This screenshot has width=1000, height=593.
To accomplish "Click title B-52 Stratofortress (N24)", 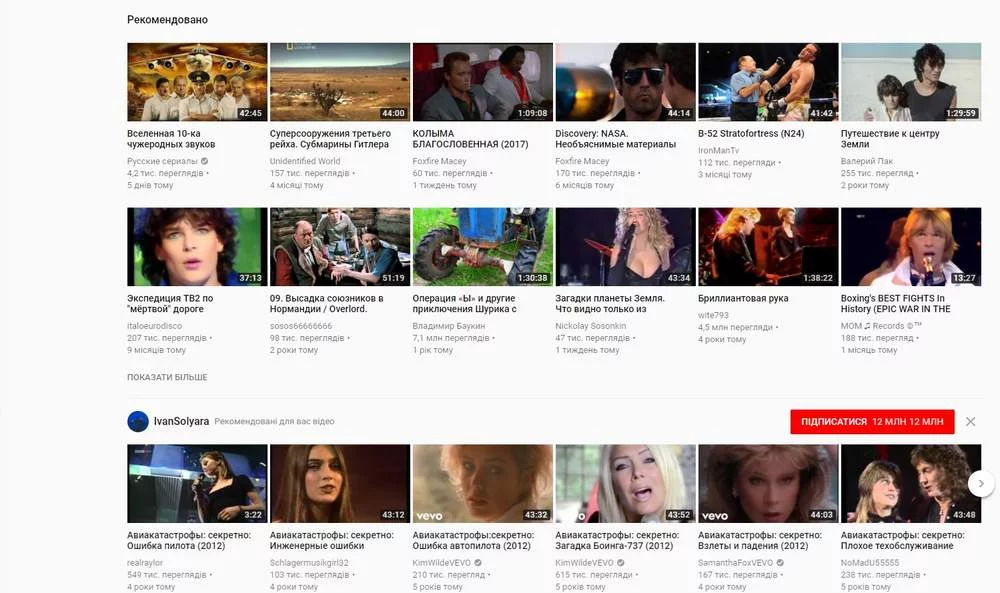I will (751, 133).
